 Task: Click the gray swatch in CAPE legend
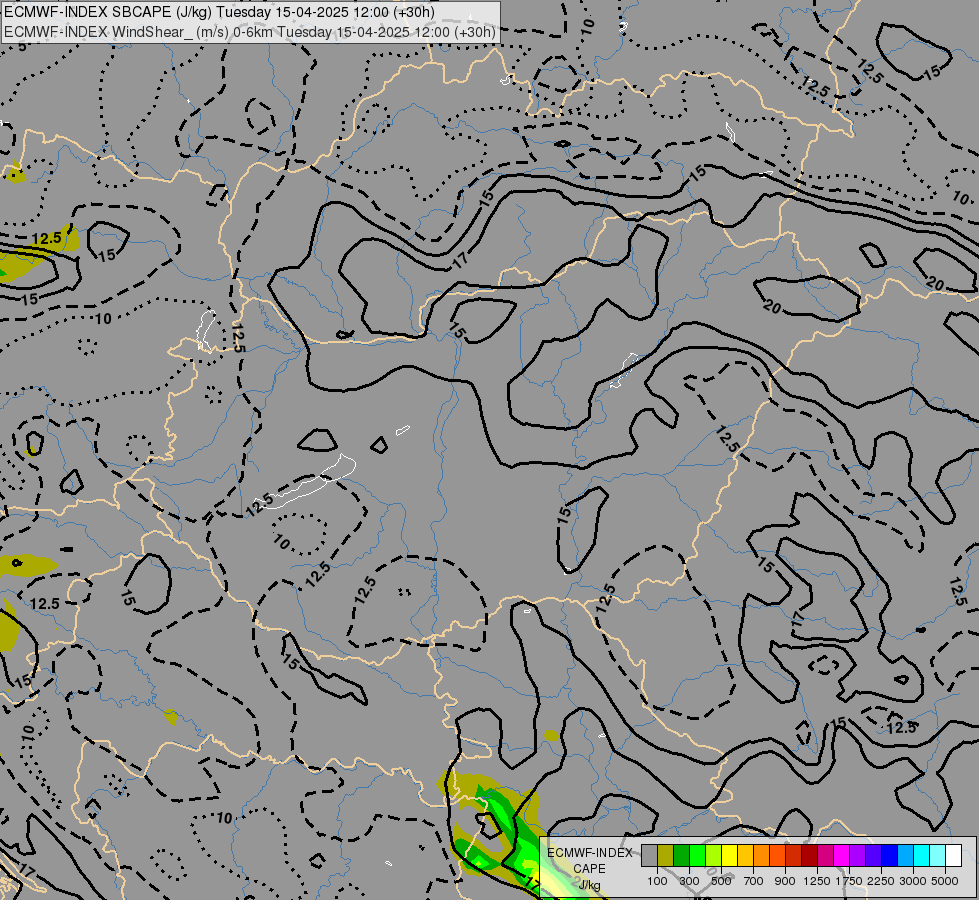(649, 855)
